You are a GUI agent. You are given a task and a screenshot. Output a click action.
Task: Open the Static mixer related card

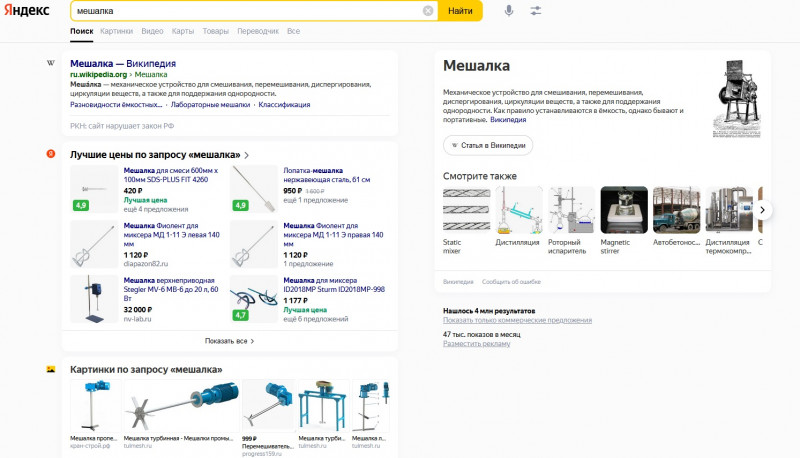click(466, 220)
